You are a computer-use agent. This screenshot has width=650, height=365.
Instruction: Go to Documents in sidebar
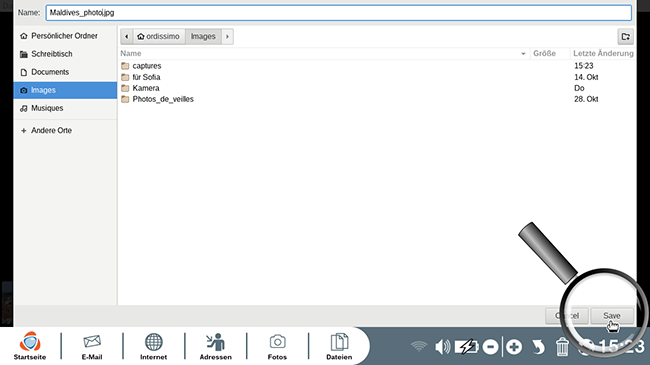coord(65,72)
